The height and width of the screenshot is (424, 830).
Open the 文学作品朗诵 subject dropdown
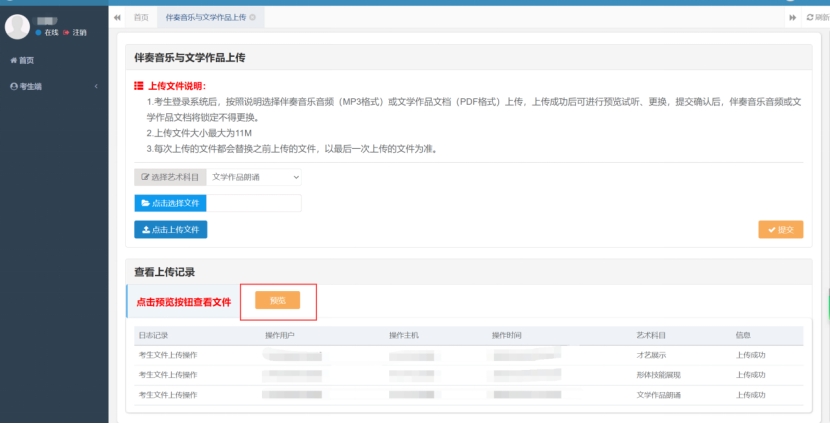254,177
